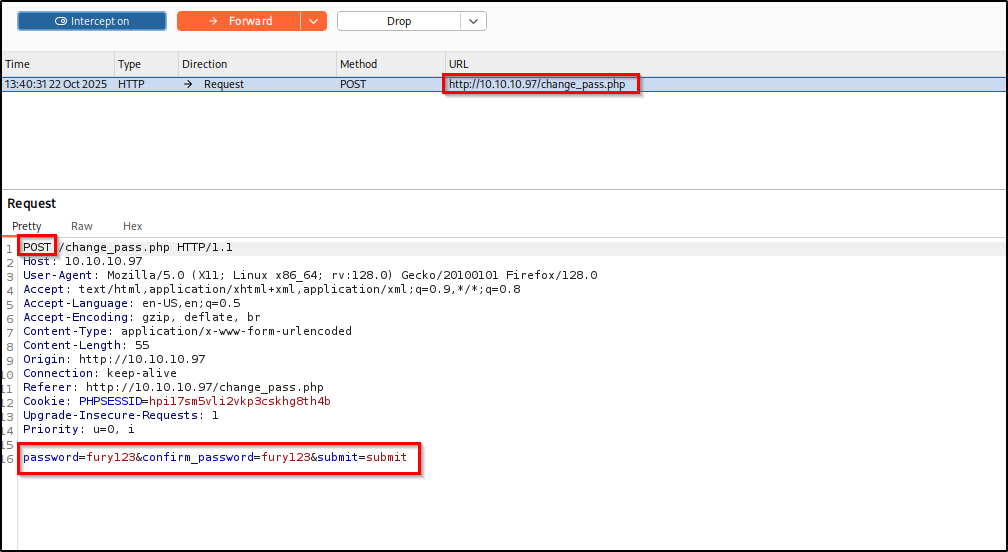Image resolution: width=1008 pixels, height=552 pixels.
Task: Click the Request direction arrow icon
Action: tap(188, 84)
